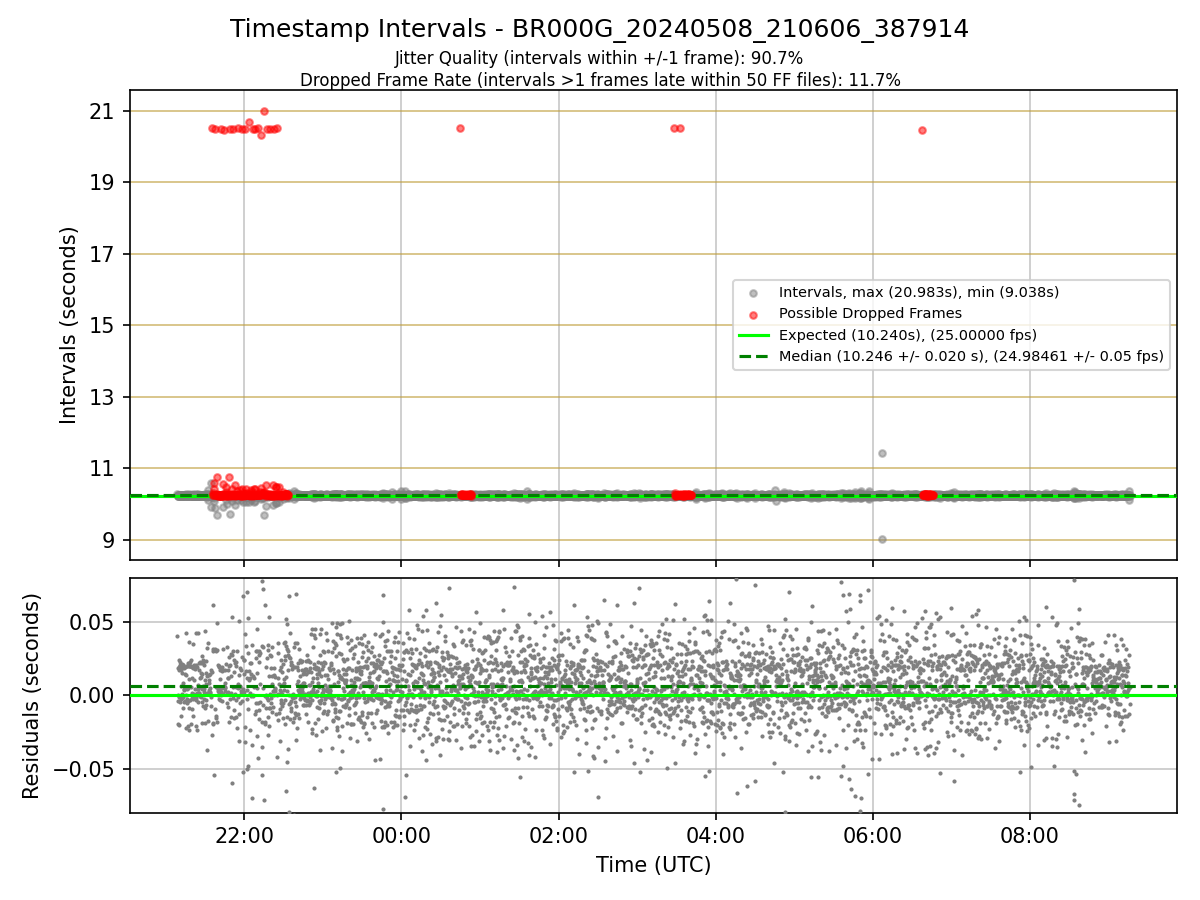The height and width of the screenshot is (900, 1200).
Task: Click the x-axis tick label "06:00"
Action: coord(873,836)
